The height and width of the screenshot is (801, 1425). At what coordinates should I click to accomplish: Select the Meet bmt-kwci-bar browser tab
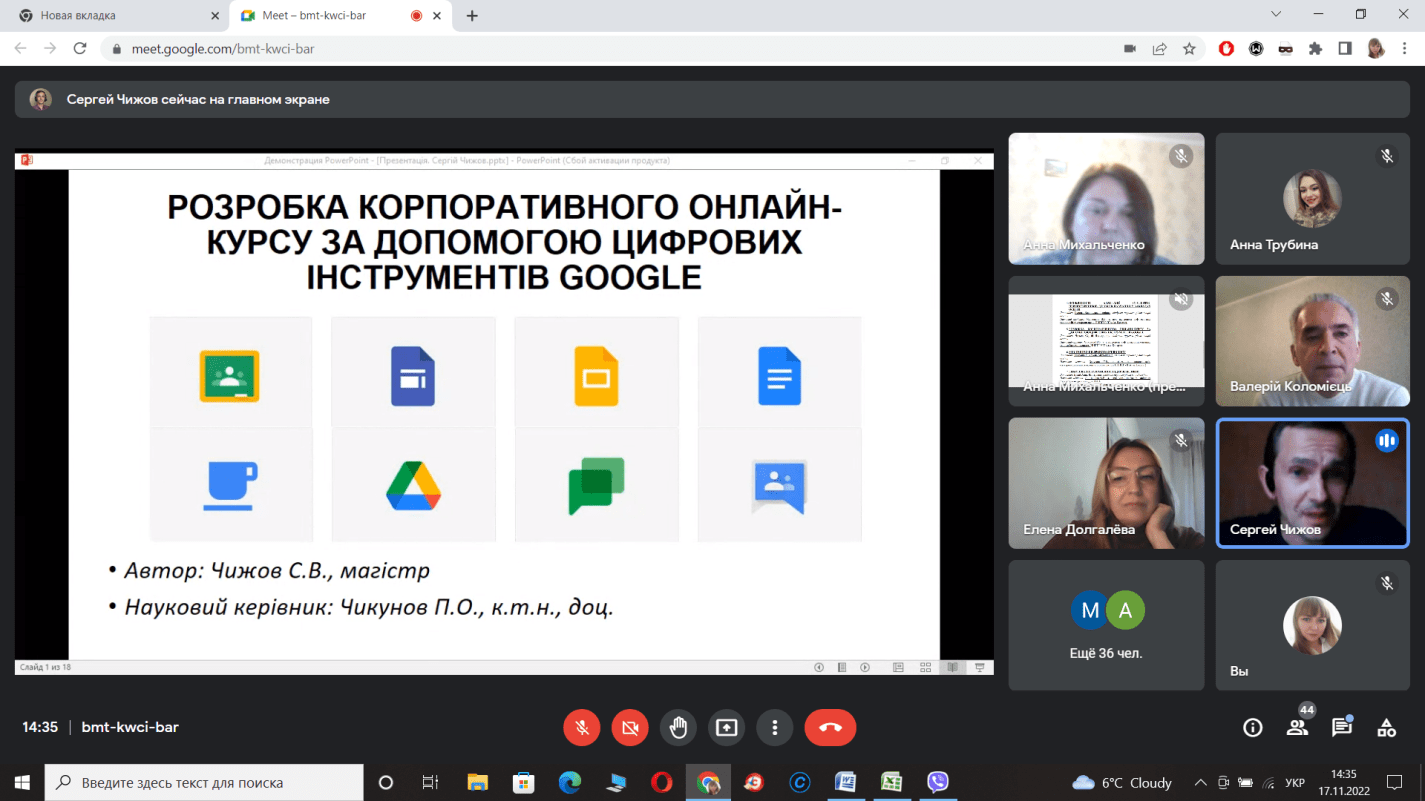[x=340, y=16]
